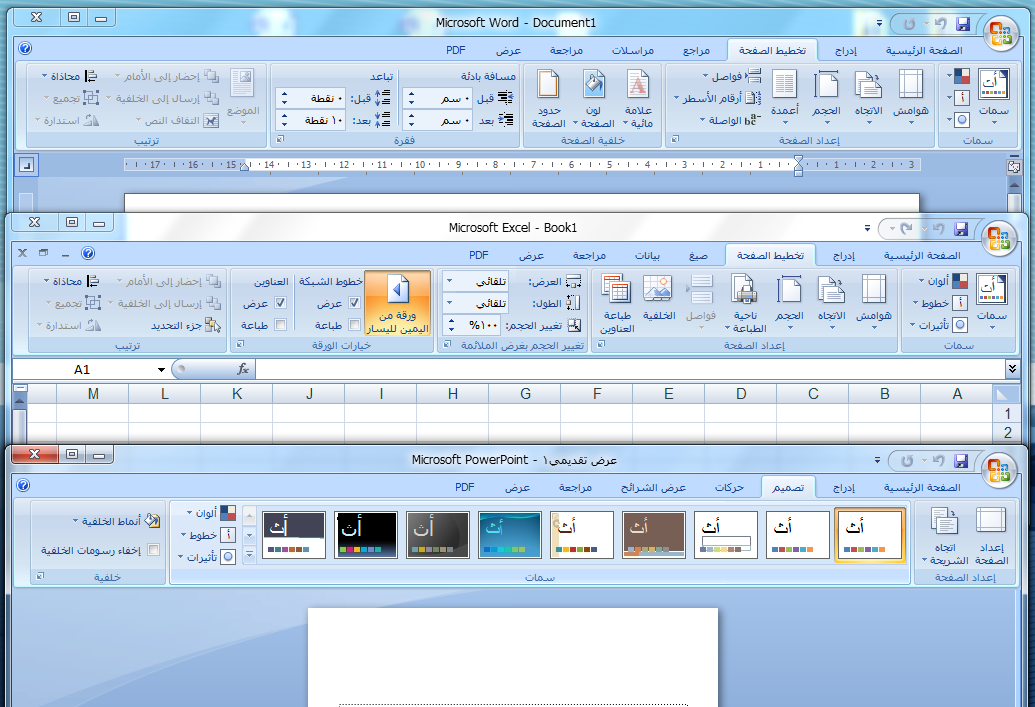Click PowerPoint's Page Setup (إعداد الصفحة) button
This screenshot has width=1035, height=707.
[991, 536]
